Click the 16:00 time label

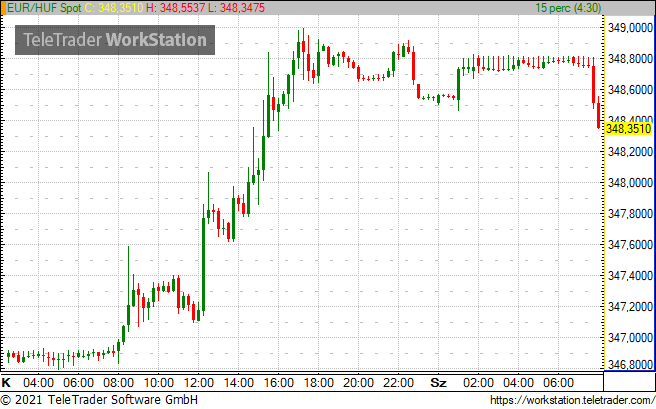point(279,382)
